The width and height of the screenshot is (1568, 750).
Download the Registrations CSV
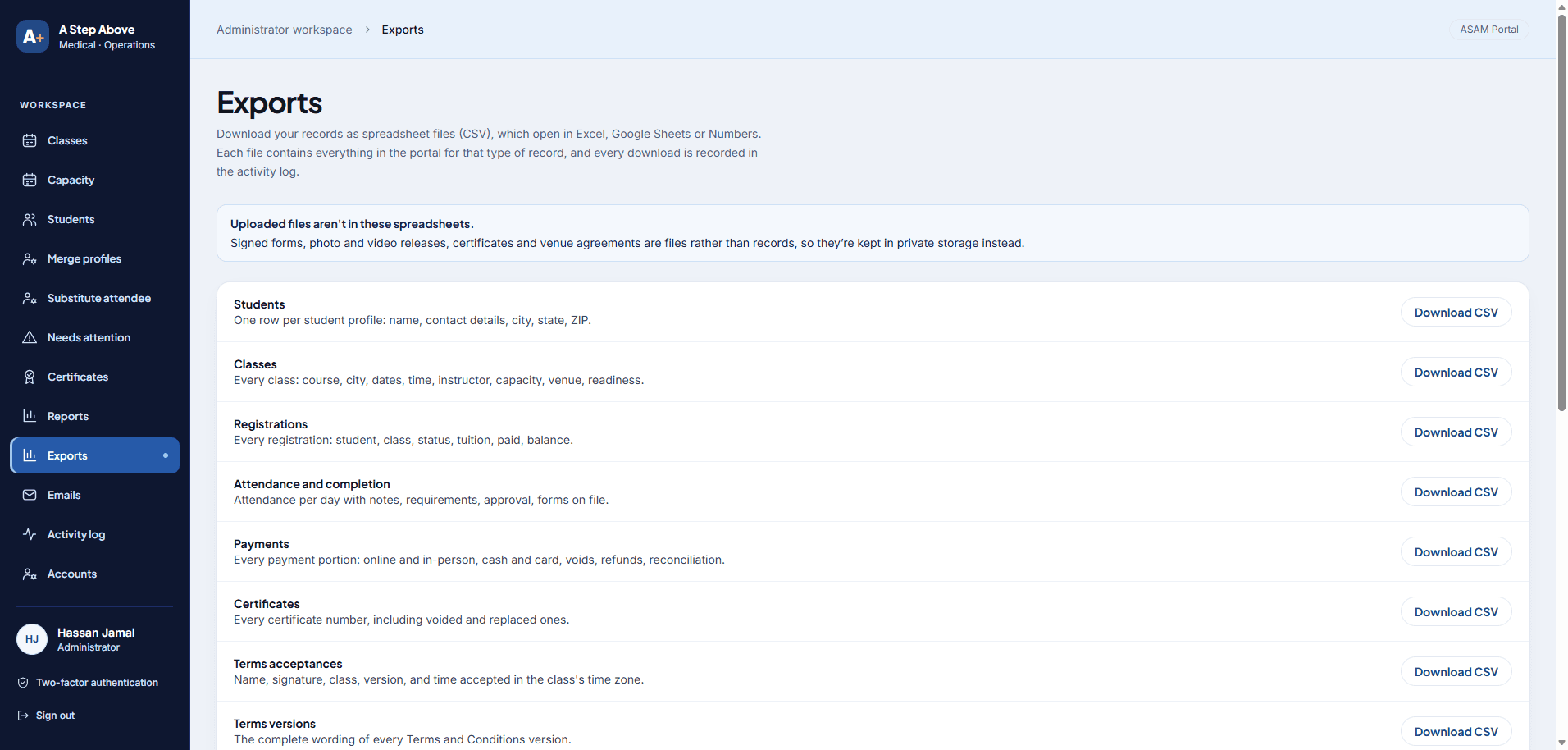(x=1456, y=432)
